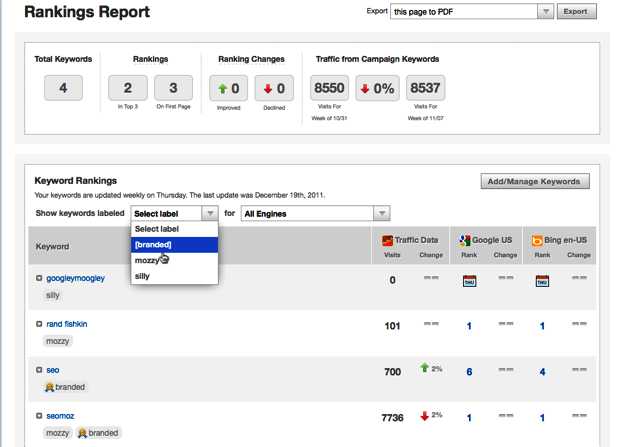Click green up arrow in seo row
620x447 pixels.
[x=425, y=368]
